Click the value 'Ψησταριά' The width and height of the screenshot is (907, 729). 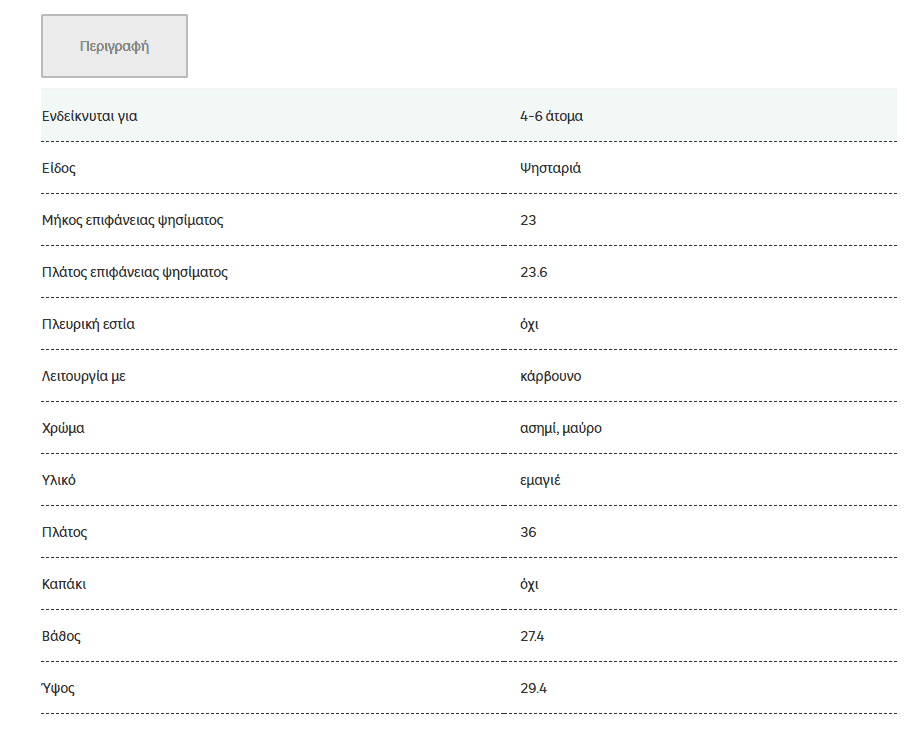(551, 168)
